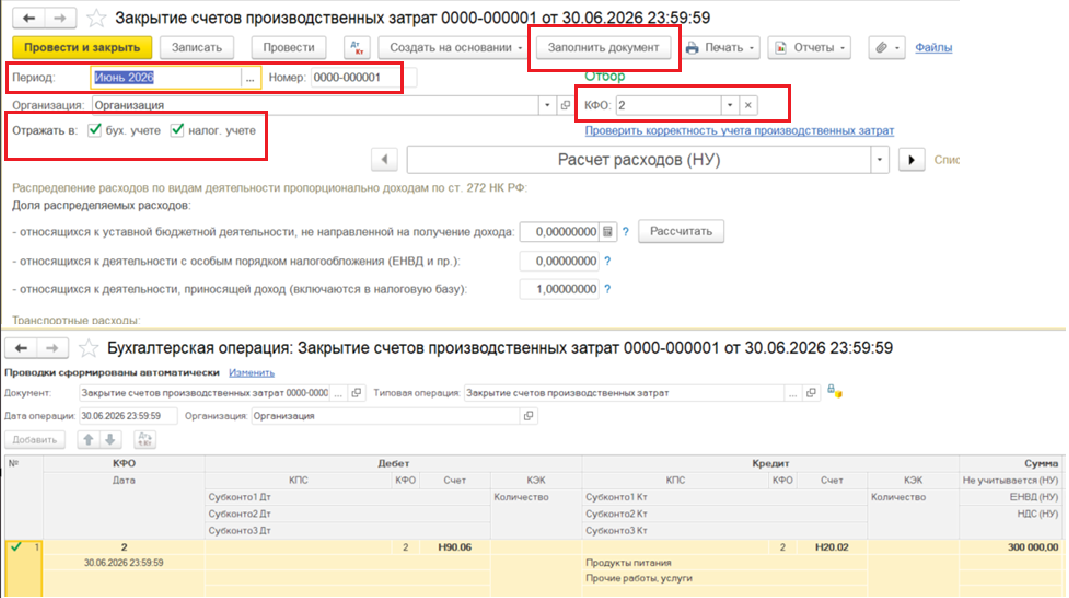Star the Закрытие счетов document as favorite
1069x598 pixels.
coord(96,18)
